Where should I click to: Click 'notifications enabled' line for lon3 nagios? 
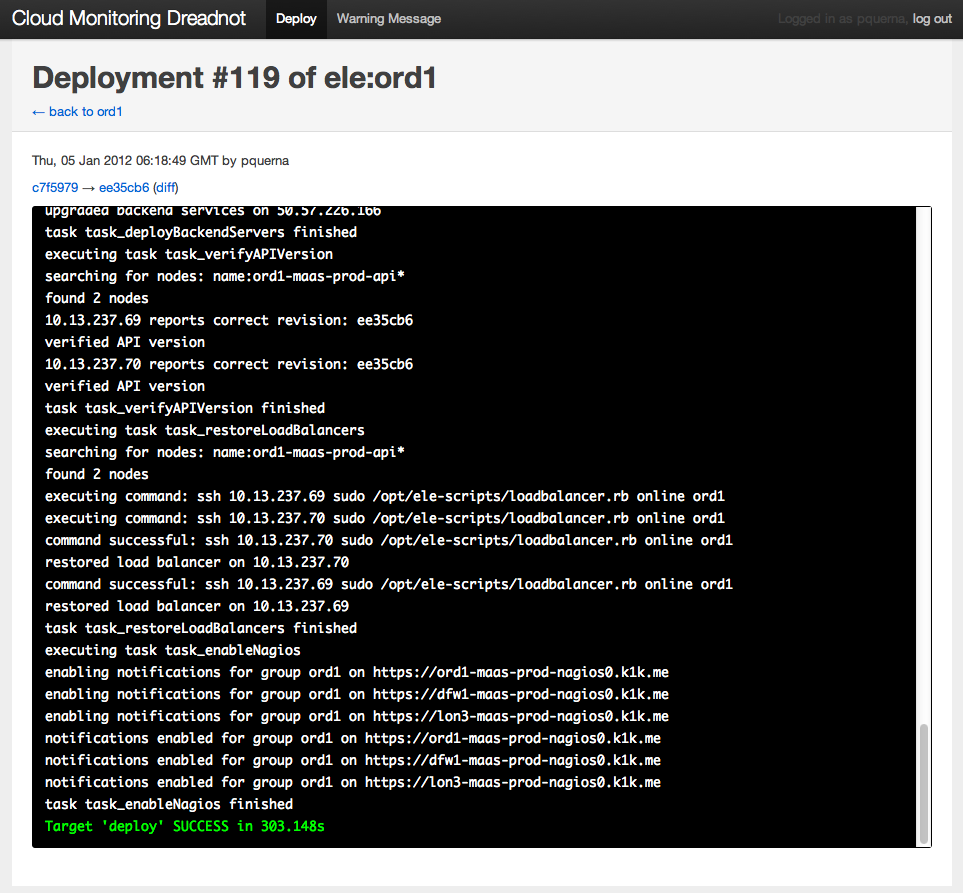(353, 782)
